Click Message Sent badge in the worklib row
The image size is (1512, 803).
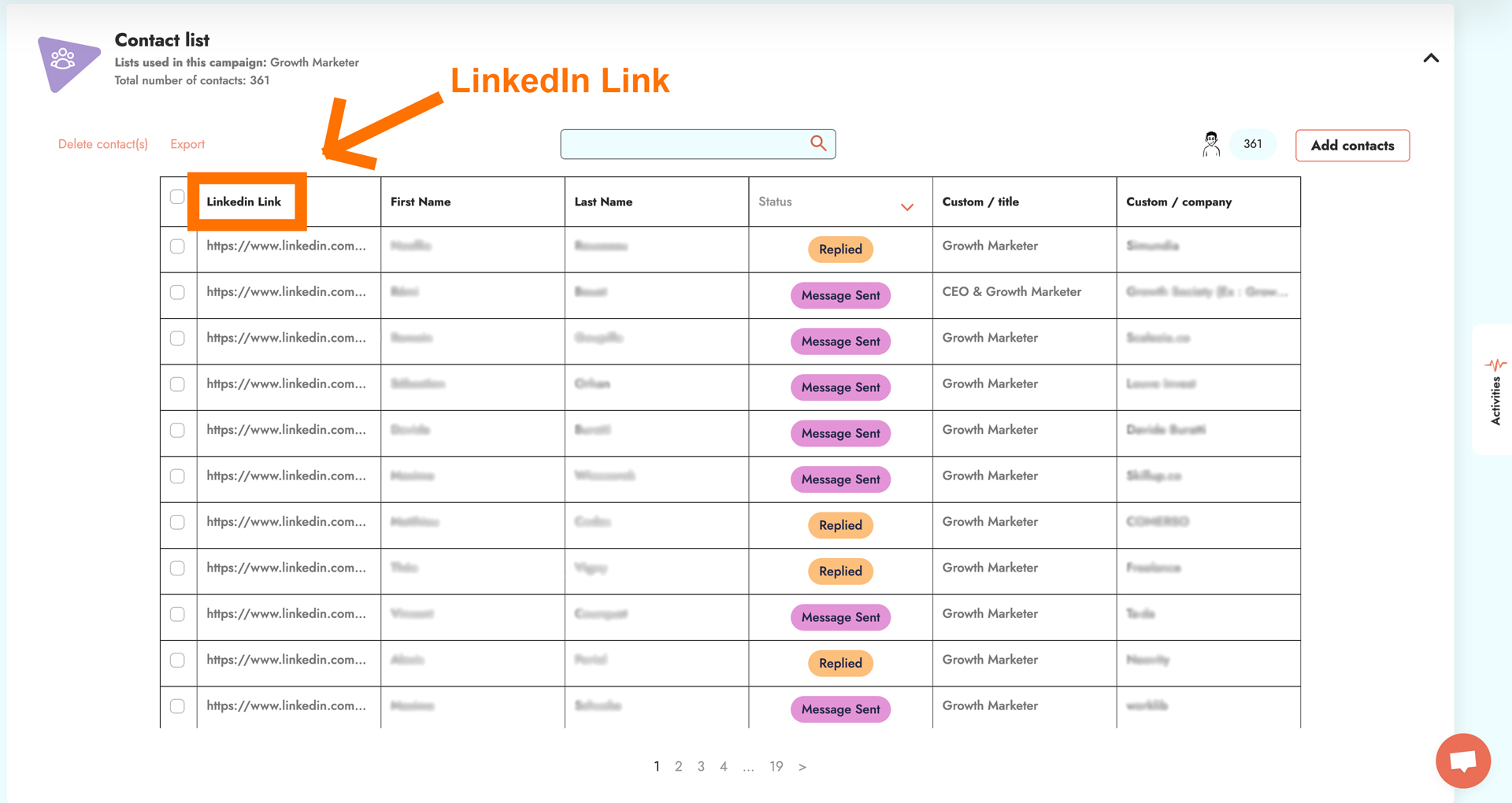(840, 709)
